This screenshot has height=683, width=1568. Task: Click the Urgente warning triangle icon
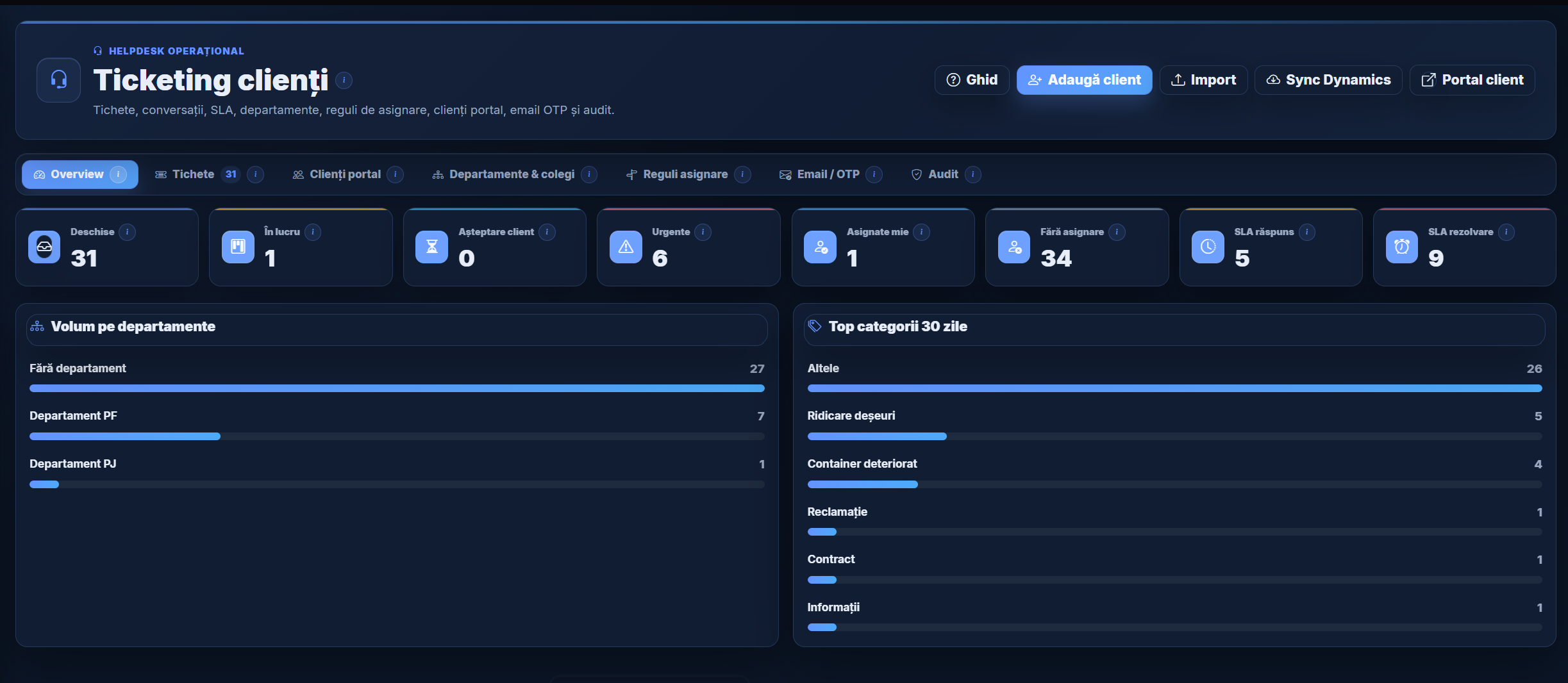coord(626,247)
